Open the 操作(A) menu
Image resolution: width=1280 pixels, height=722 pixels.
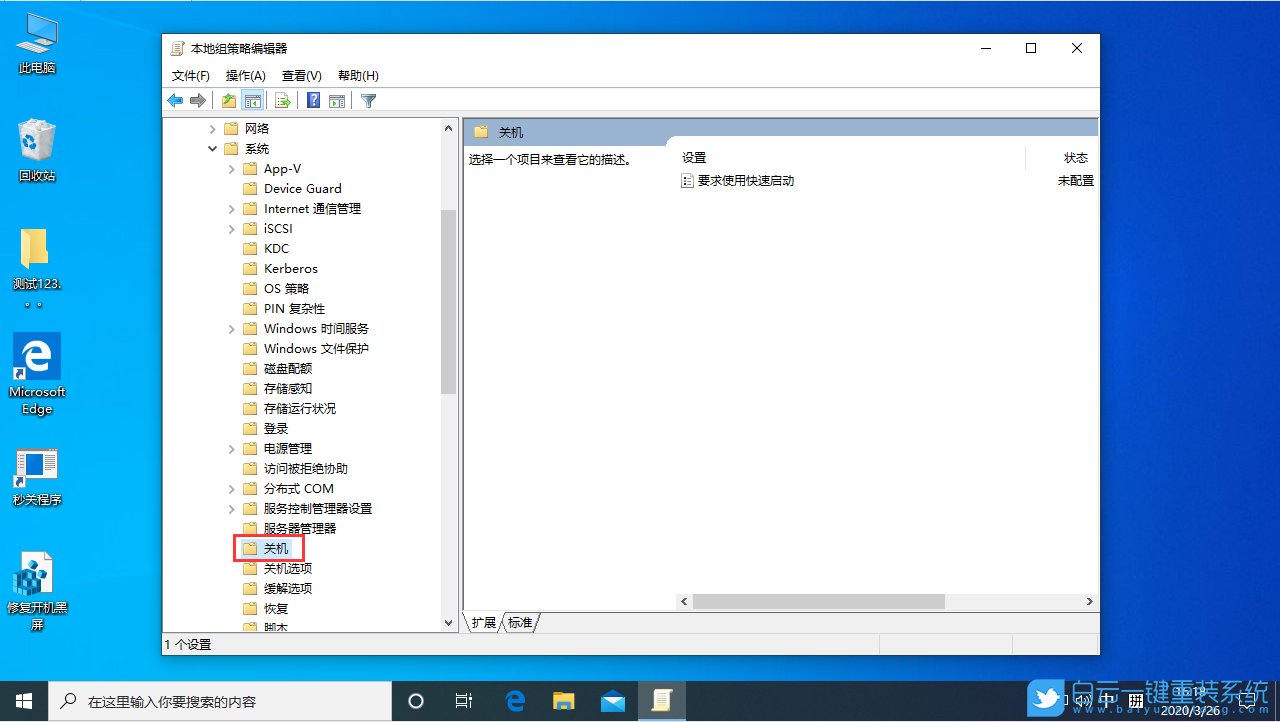tap(246, 75)
